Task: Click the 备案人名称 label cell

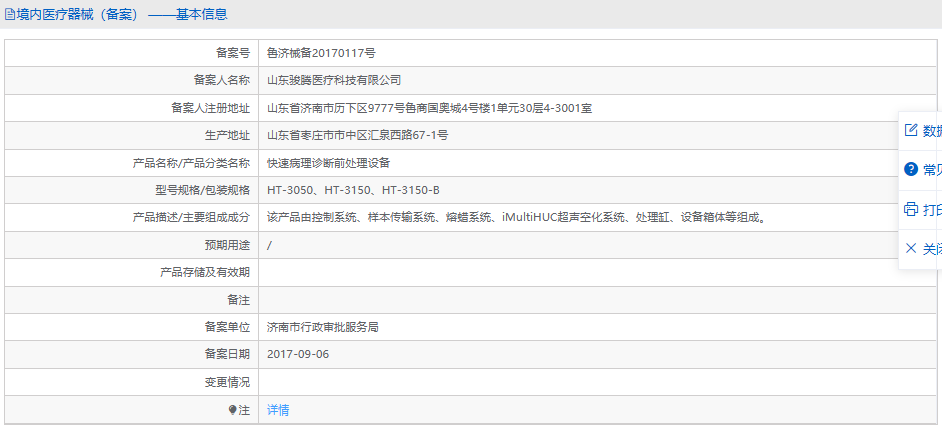Action: click(x=132, y=80)
